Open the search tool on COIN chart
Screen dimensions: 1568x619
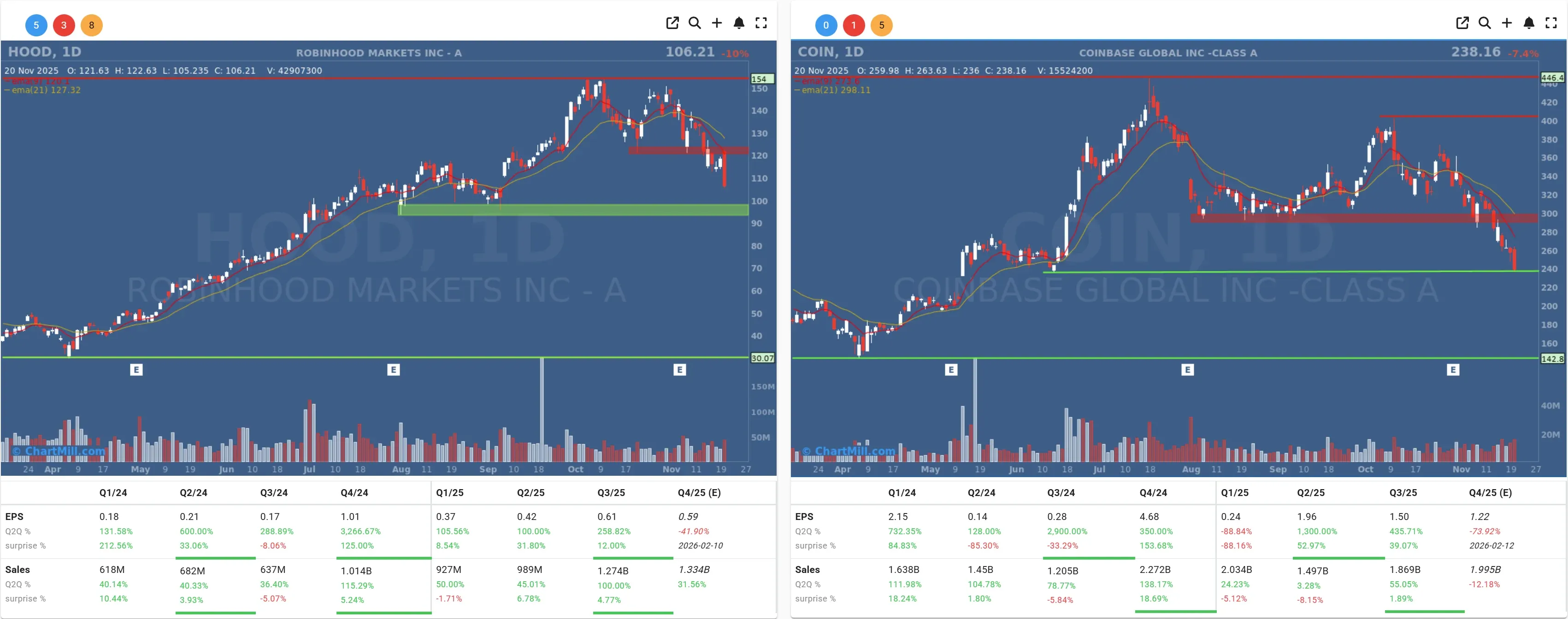coord(1485,23)
